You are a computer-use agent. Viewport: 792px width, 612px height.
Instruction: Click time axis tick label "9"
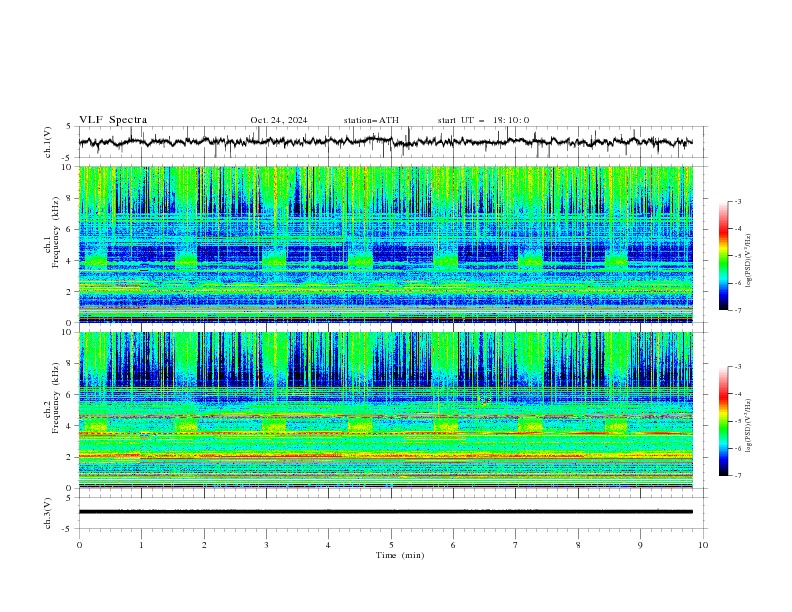(x=640, y=545)
